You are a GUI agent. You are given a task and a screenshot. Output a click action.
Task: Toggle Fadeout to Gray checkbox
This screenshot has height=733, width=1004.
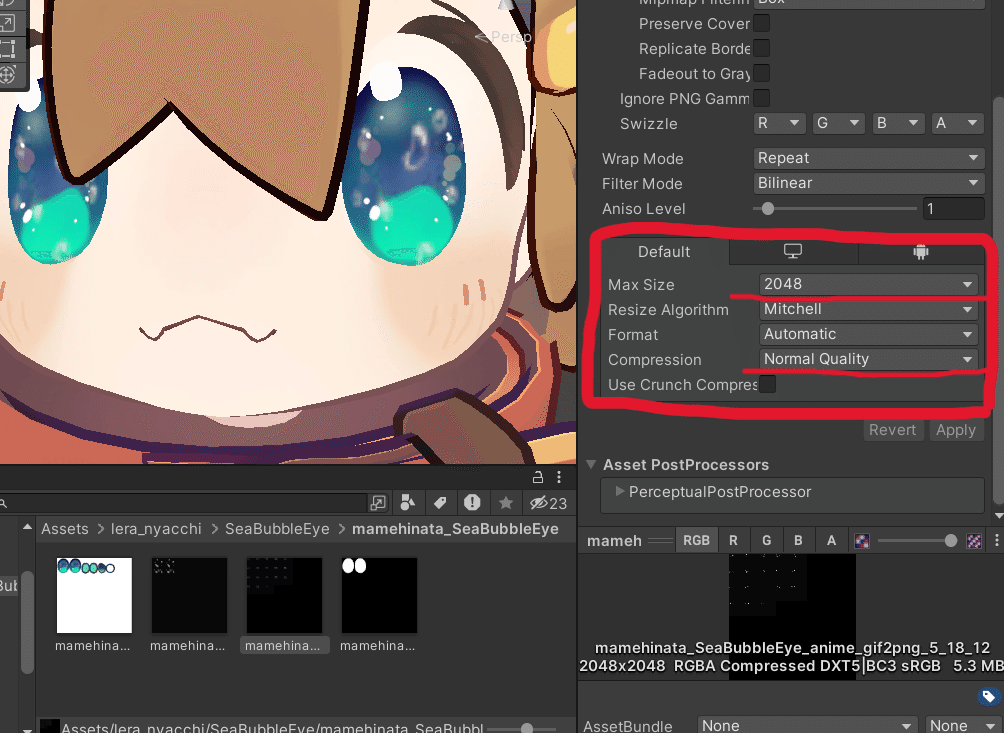click(762, 74)
